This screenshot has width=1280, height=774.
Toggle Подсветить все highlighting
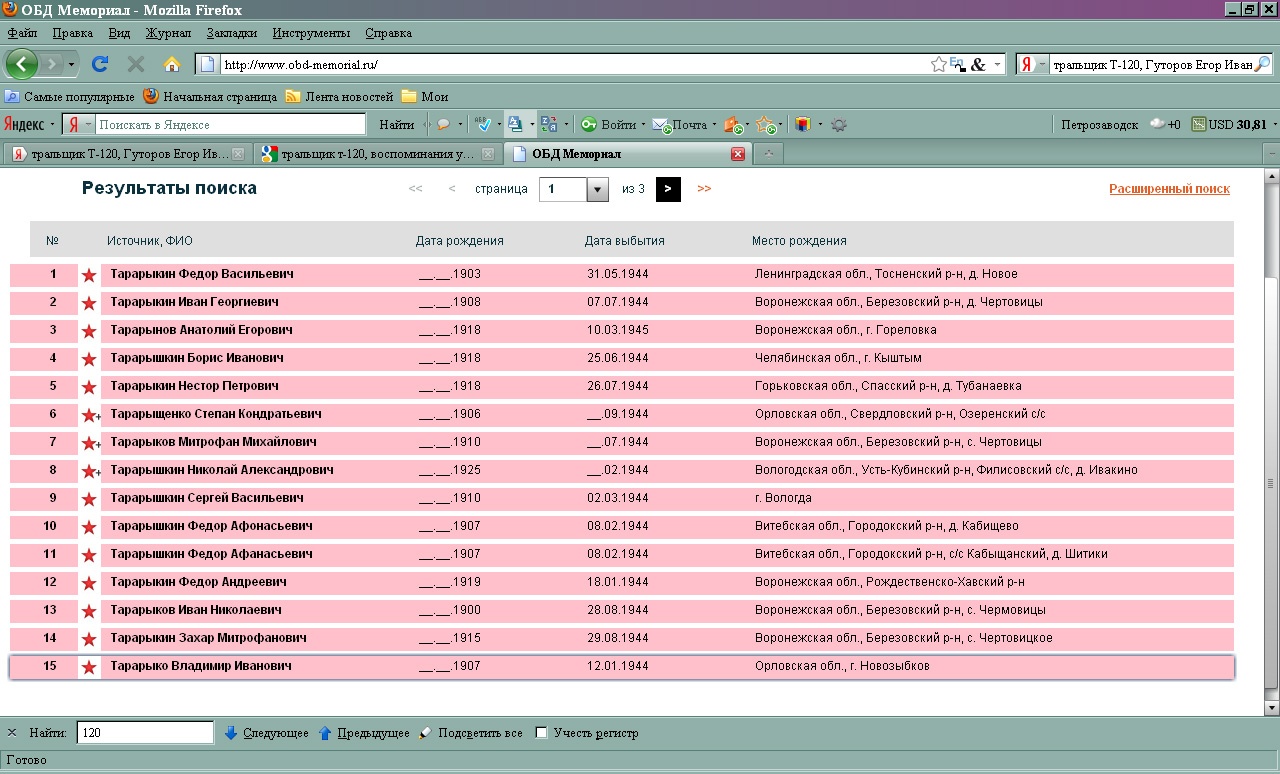470,733
